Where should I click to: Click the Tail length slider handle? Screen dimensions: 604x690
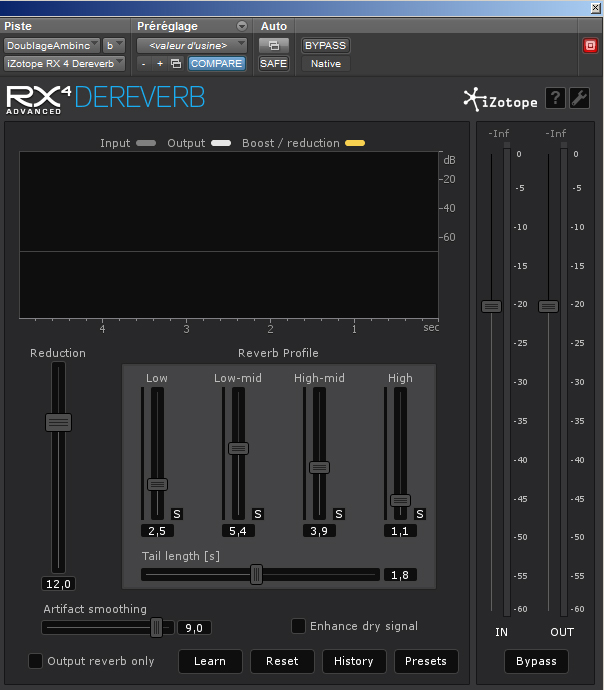click(256, 574)
